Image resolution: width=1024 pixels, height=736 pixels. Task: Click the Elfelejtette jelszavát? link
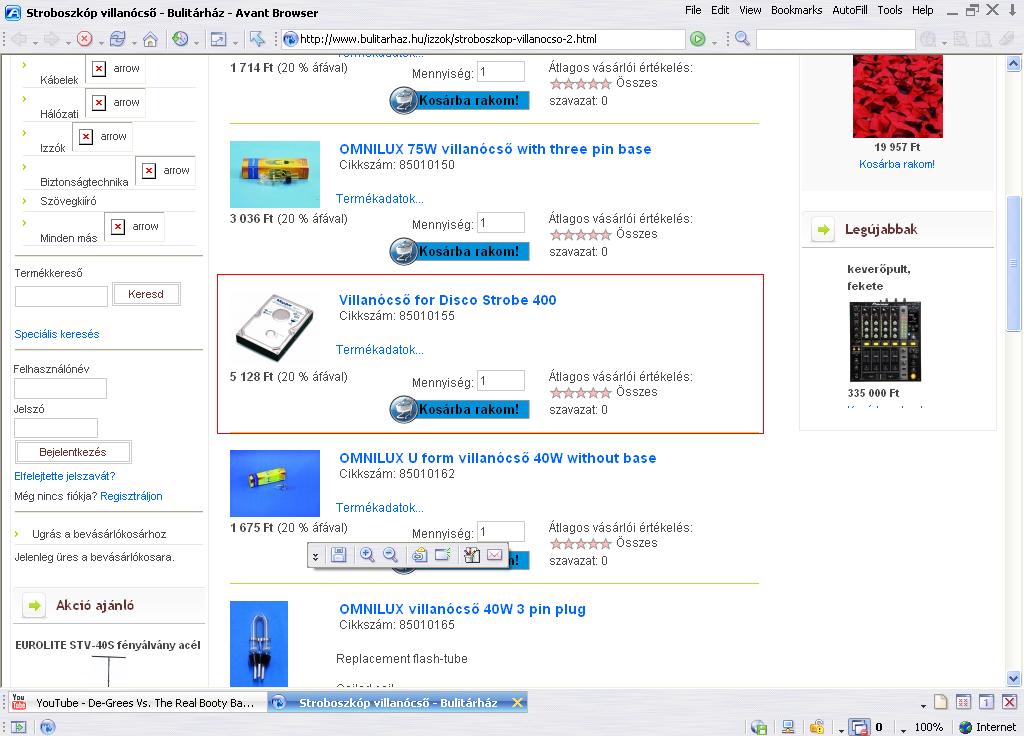pos(65,477)
